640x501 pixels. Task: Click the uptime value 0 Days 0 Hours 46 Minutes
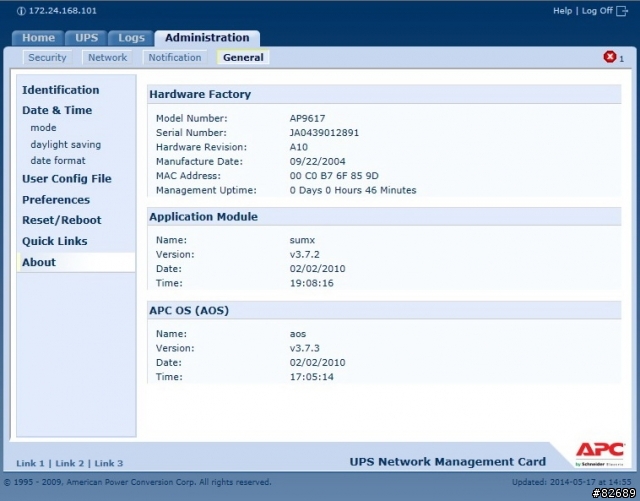(x=353, y=190)
